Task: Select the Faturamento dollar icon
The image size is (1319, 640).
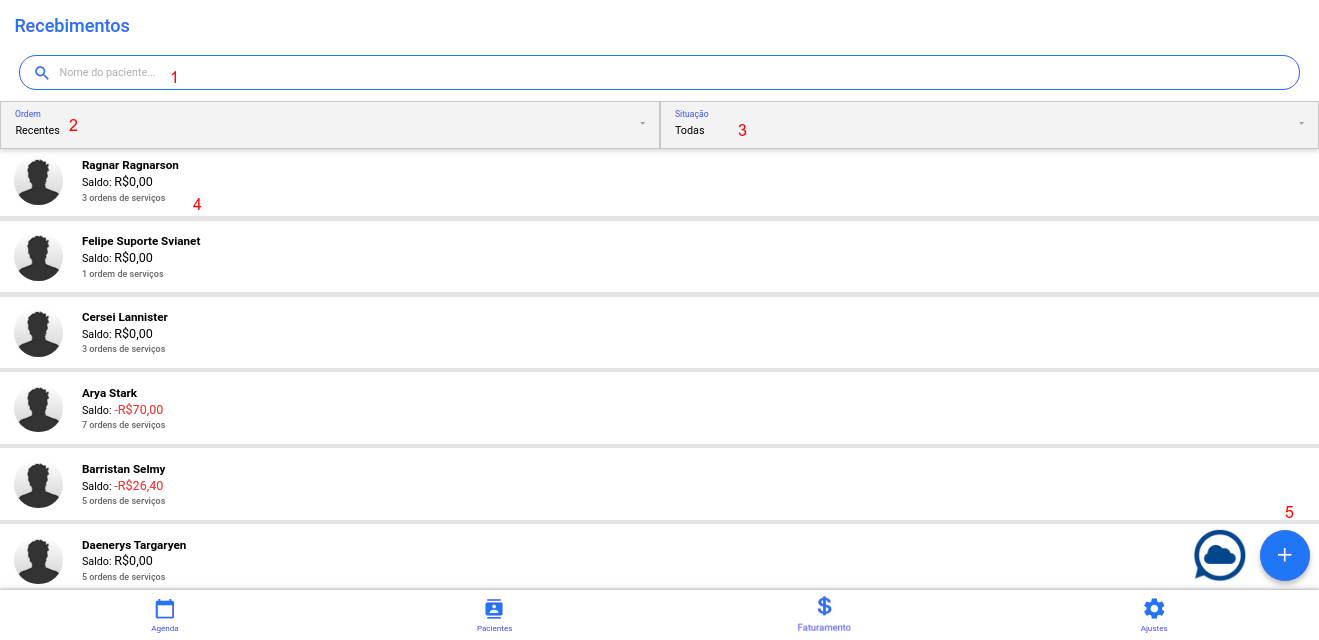Action: pos(824,606)
